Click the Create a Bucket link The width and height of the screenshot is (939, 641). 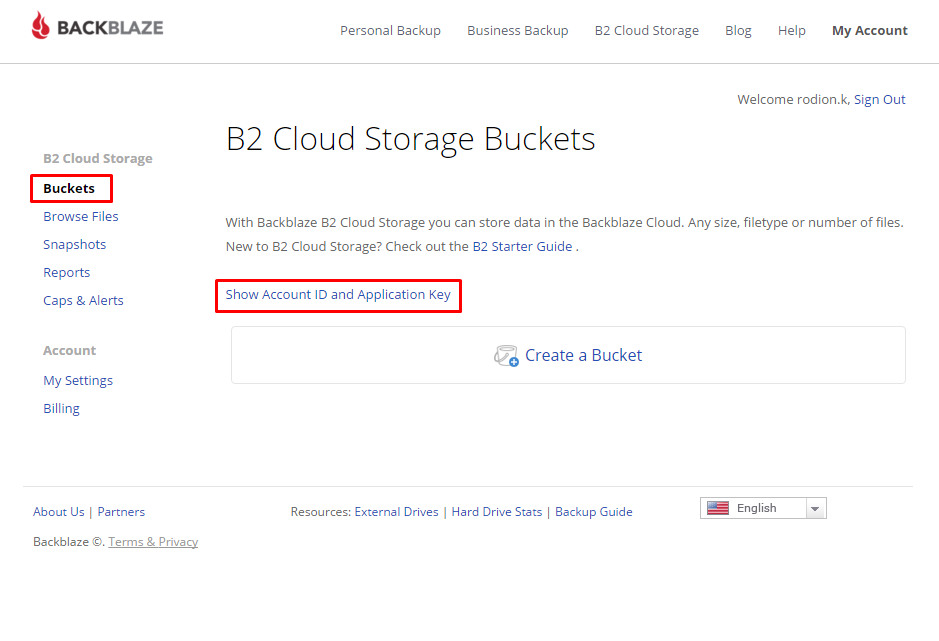click(583, 355)
